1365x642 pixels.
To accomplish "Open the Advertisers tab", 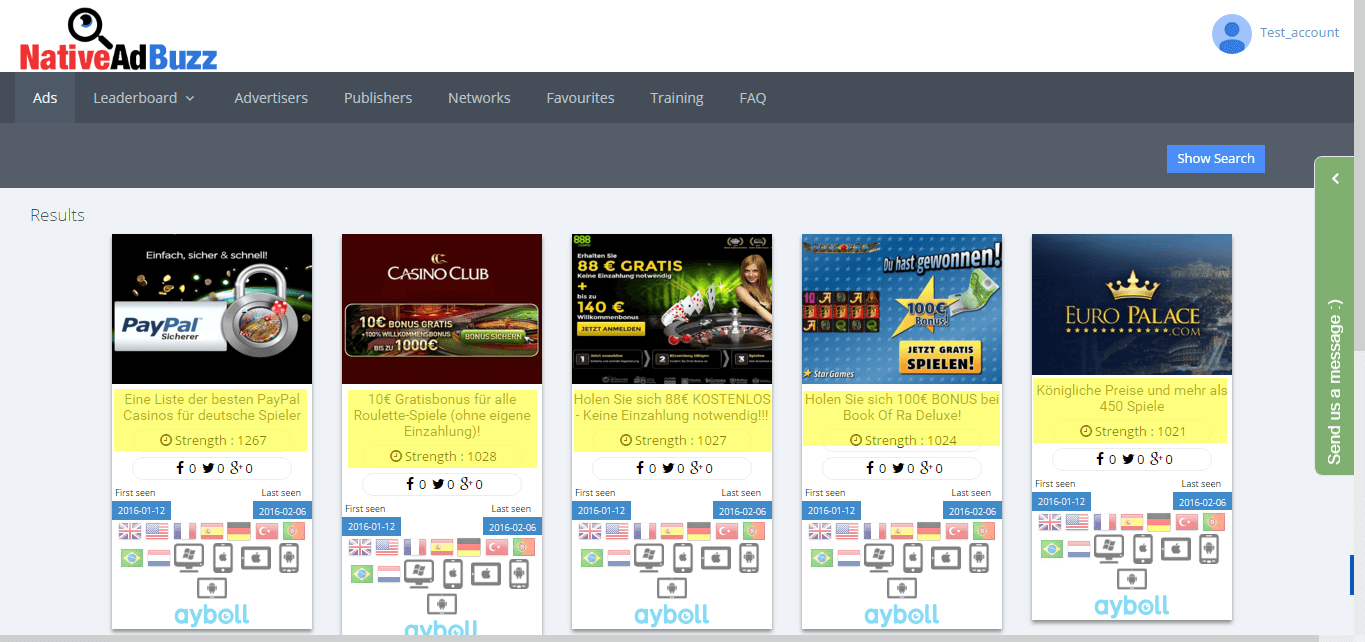I will point(271,98).
